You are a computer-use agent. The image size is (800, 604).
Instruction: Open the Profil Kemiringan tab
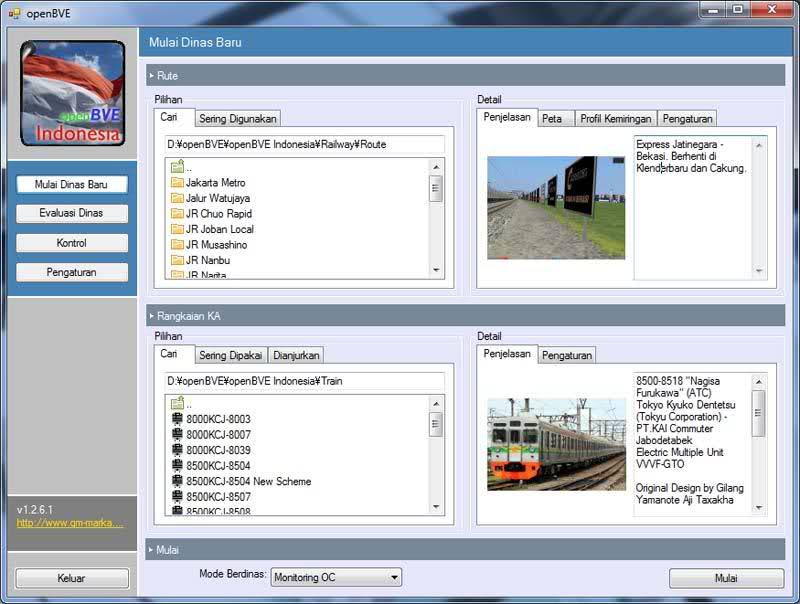coord(616,118)
